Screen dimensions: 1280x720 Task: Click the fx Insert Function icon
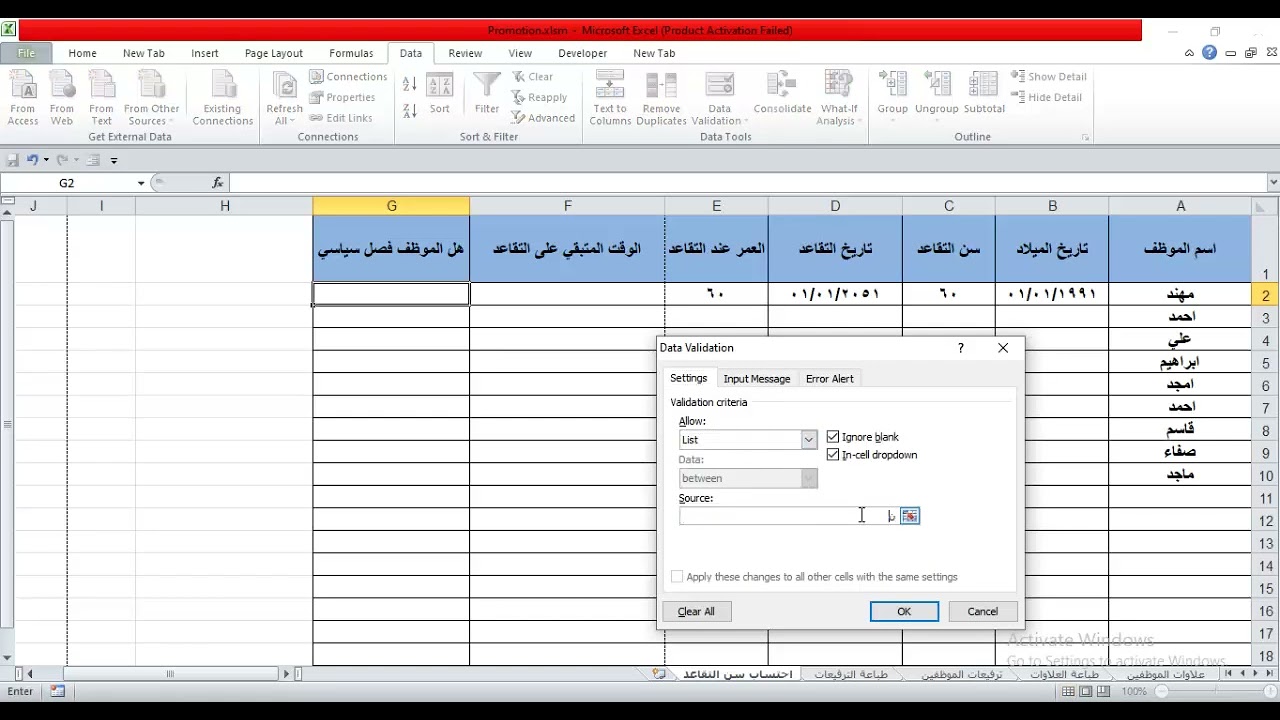point(218,183)
